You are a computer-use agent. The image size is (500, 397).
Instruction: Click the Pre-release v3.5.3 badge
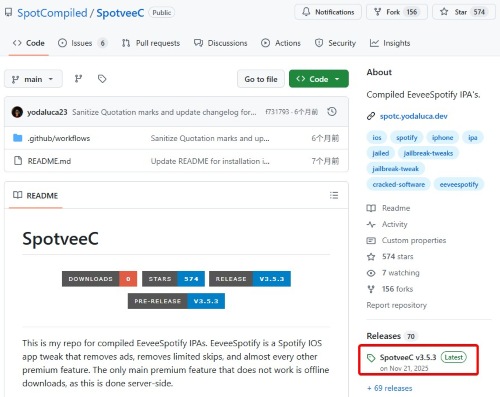pyautogui.click(x=176, y=301)
